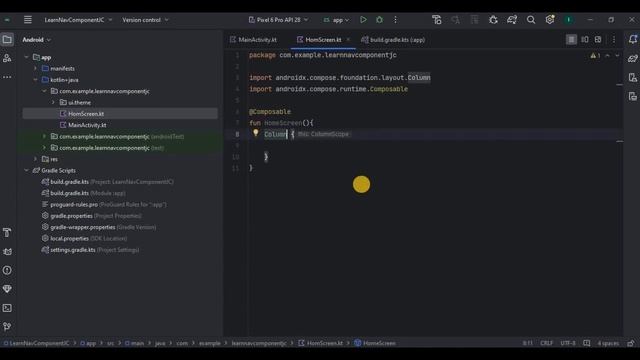
Task: Open IDE settings gear
Action: coord(550,20)
